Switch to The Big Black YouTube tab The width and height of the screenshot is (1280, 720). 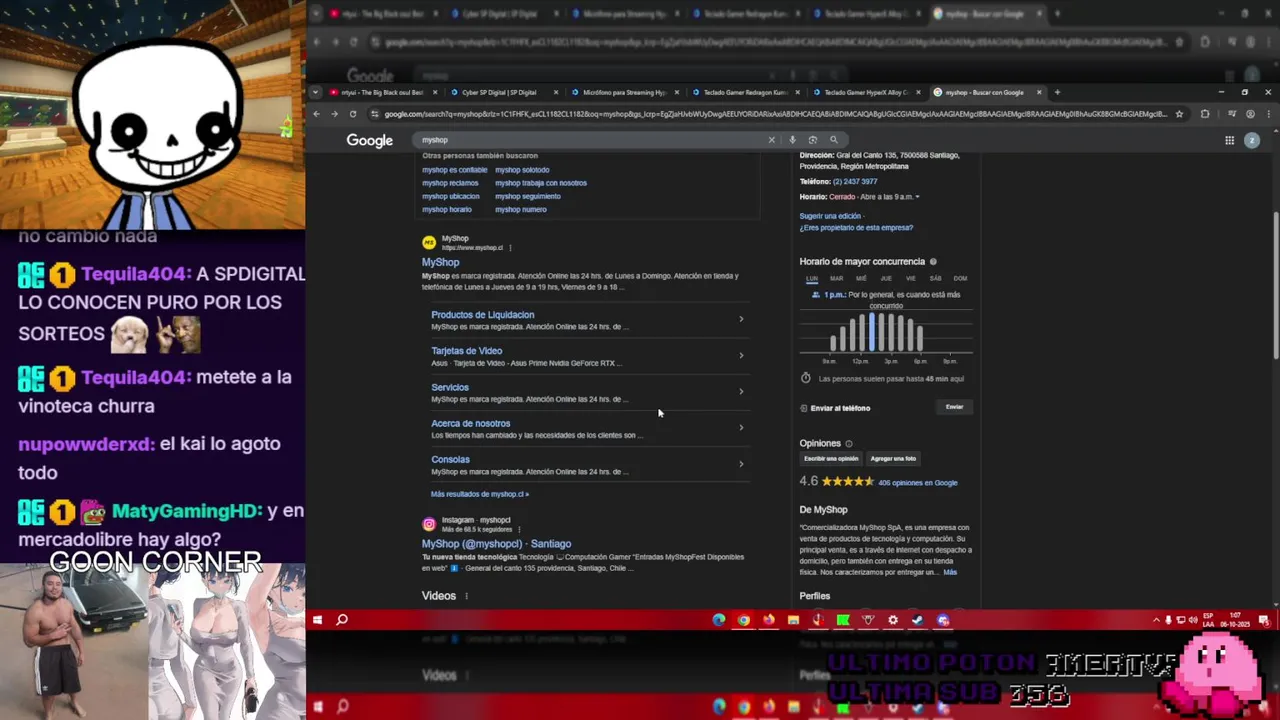point(382,92)
